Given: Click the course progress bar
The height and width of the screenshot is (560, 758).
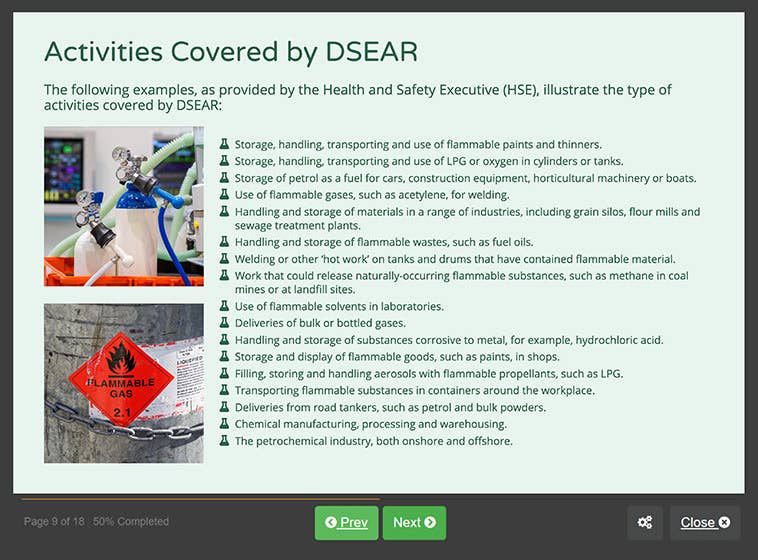Looking at the screenshot, I should point(200,498).
